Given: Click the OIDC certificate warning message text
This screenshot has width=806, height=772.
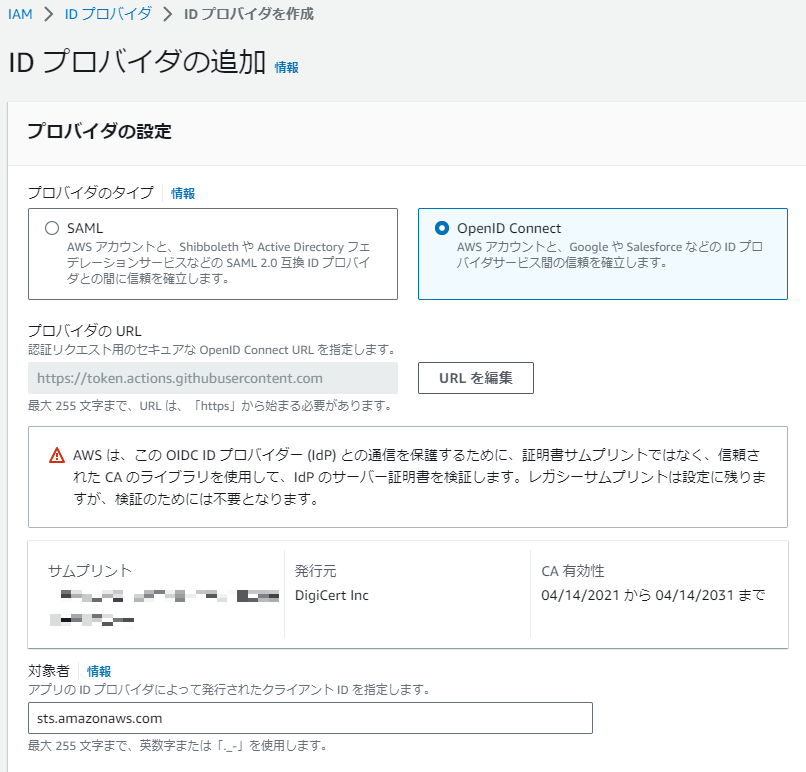Looking at the screenshot, I should point(419,477).
